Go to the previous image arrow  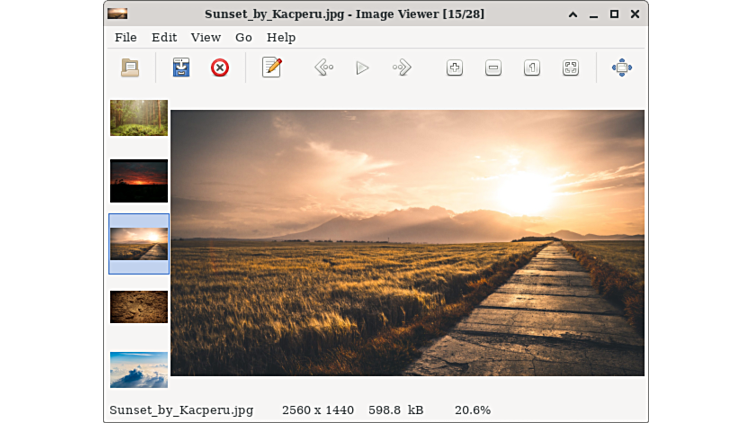(324, 68)
